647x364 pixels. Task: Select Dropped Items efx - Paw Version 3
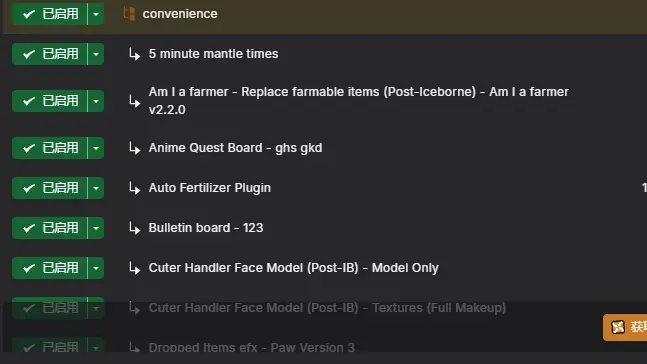point(251,347)
